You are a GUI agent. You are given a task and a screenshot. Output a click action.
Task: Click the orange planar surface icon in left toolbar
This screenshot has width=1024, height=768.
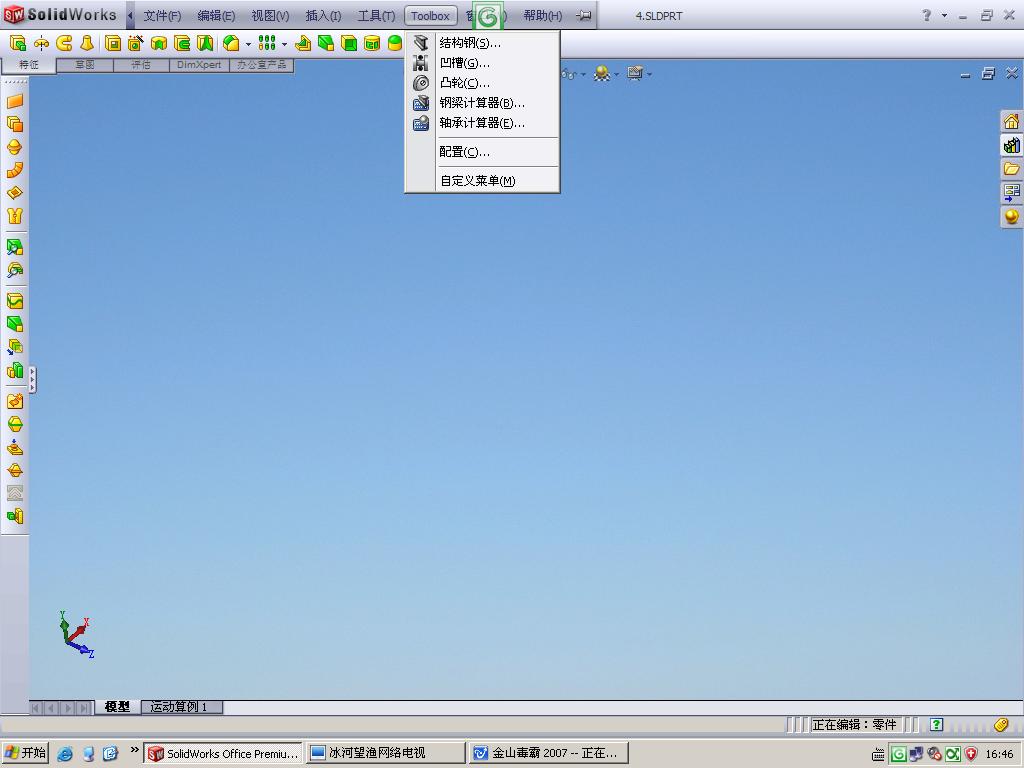point(15,101)
